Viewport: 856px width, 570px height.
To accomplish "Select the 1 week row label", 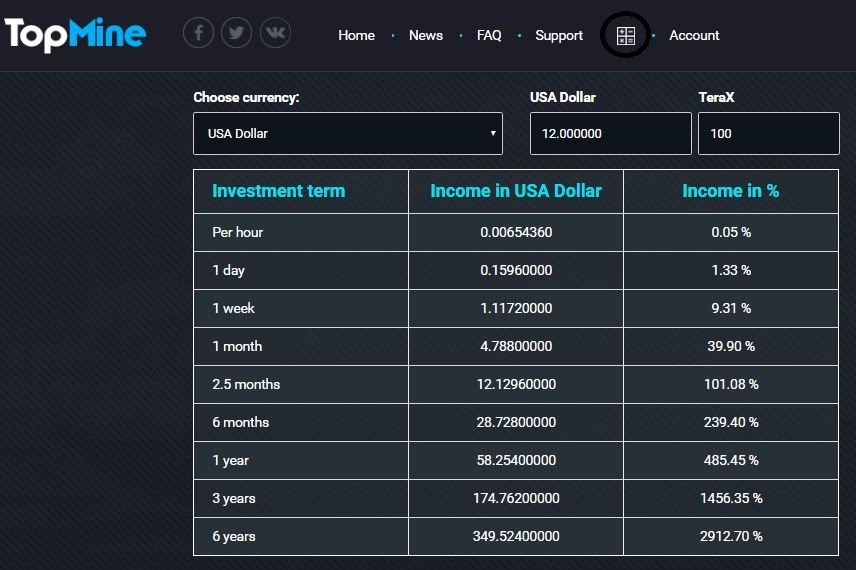I will [x=233, y=308].
